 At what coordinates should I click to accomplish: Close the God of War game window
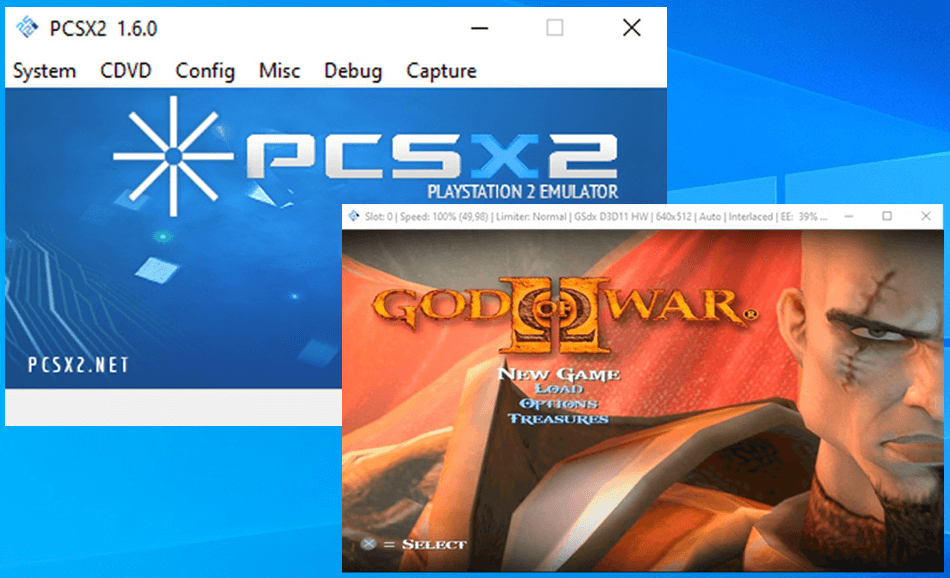tap(926, 216)
